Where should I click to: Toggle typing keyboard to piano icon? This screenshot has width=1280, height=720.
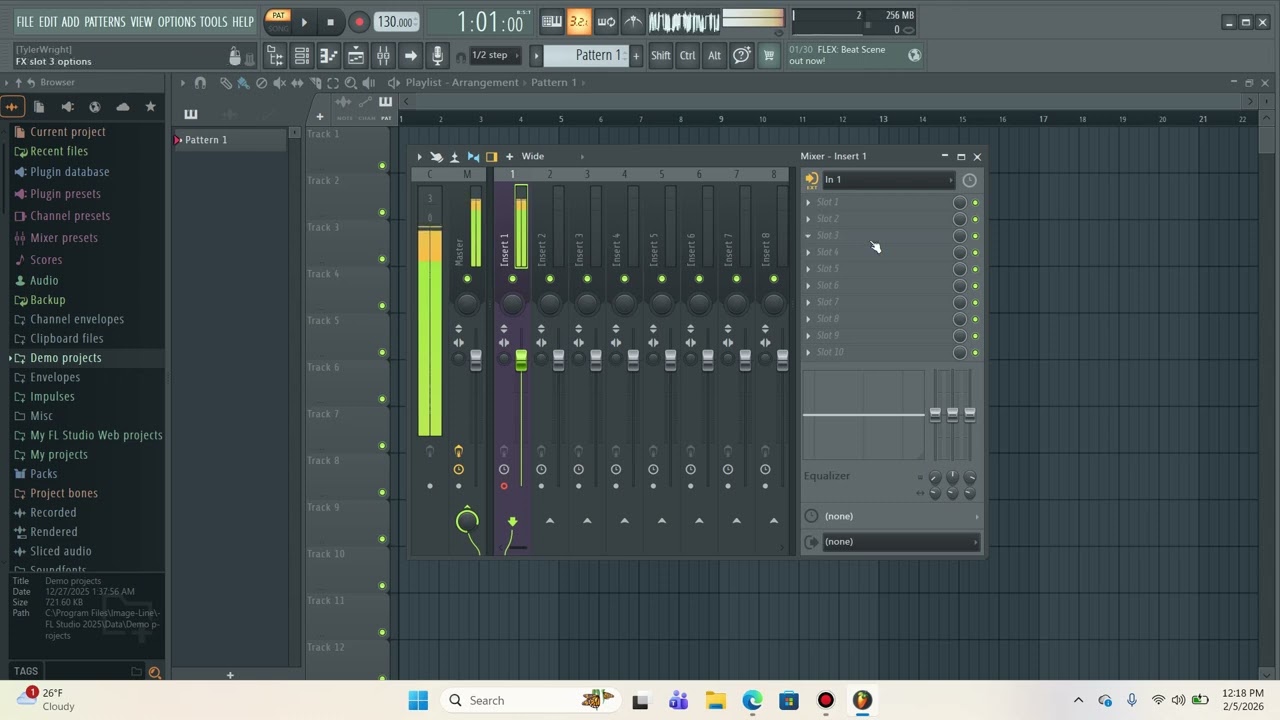552,21
